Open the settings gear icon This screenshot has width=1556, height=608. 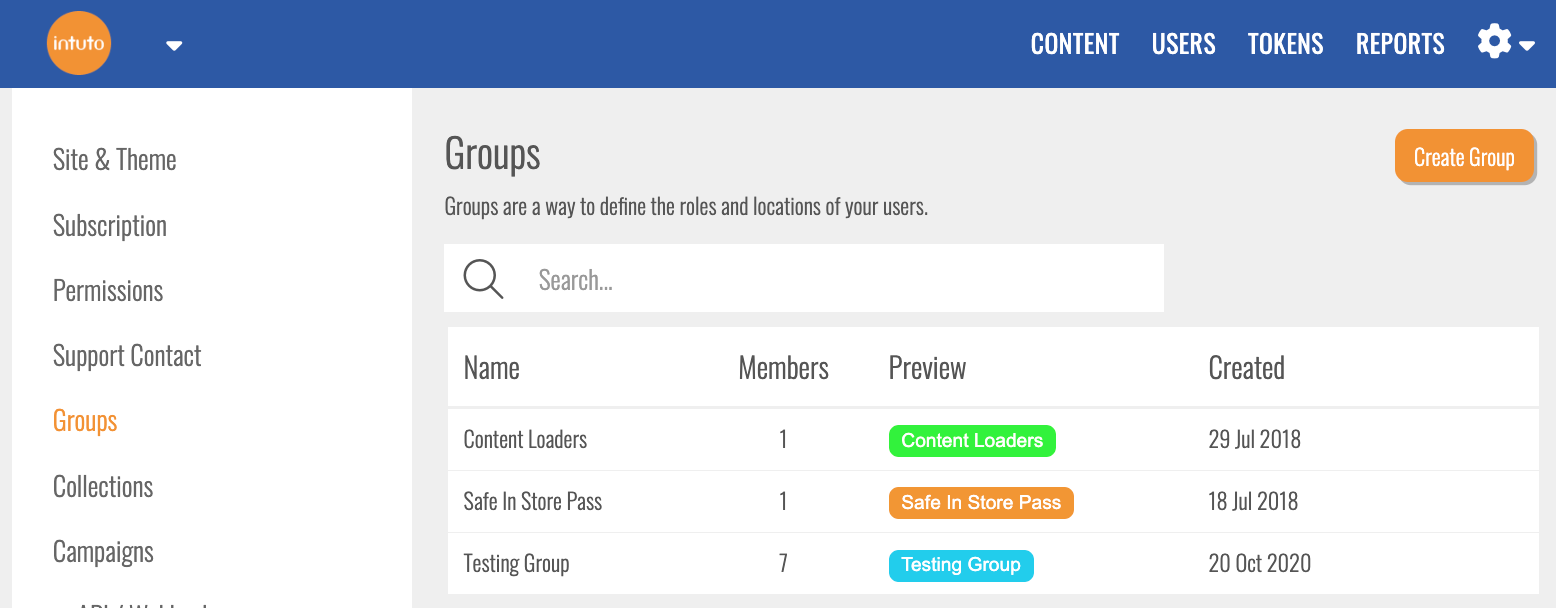1494,43
